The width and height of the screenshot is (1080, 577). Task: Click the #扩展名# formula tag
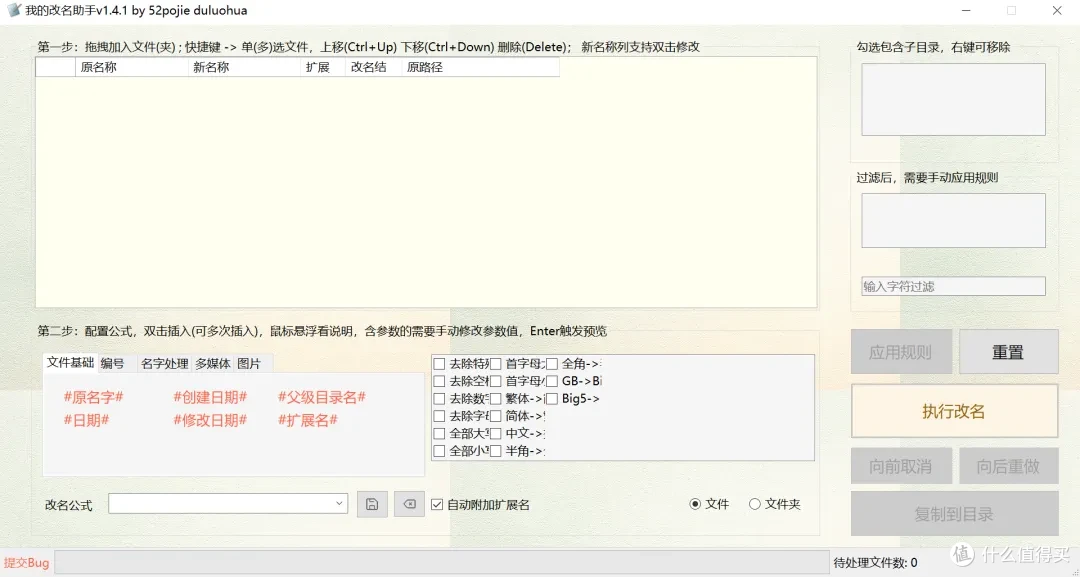click(x=308, y=420)
